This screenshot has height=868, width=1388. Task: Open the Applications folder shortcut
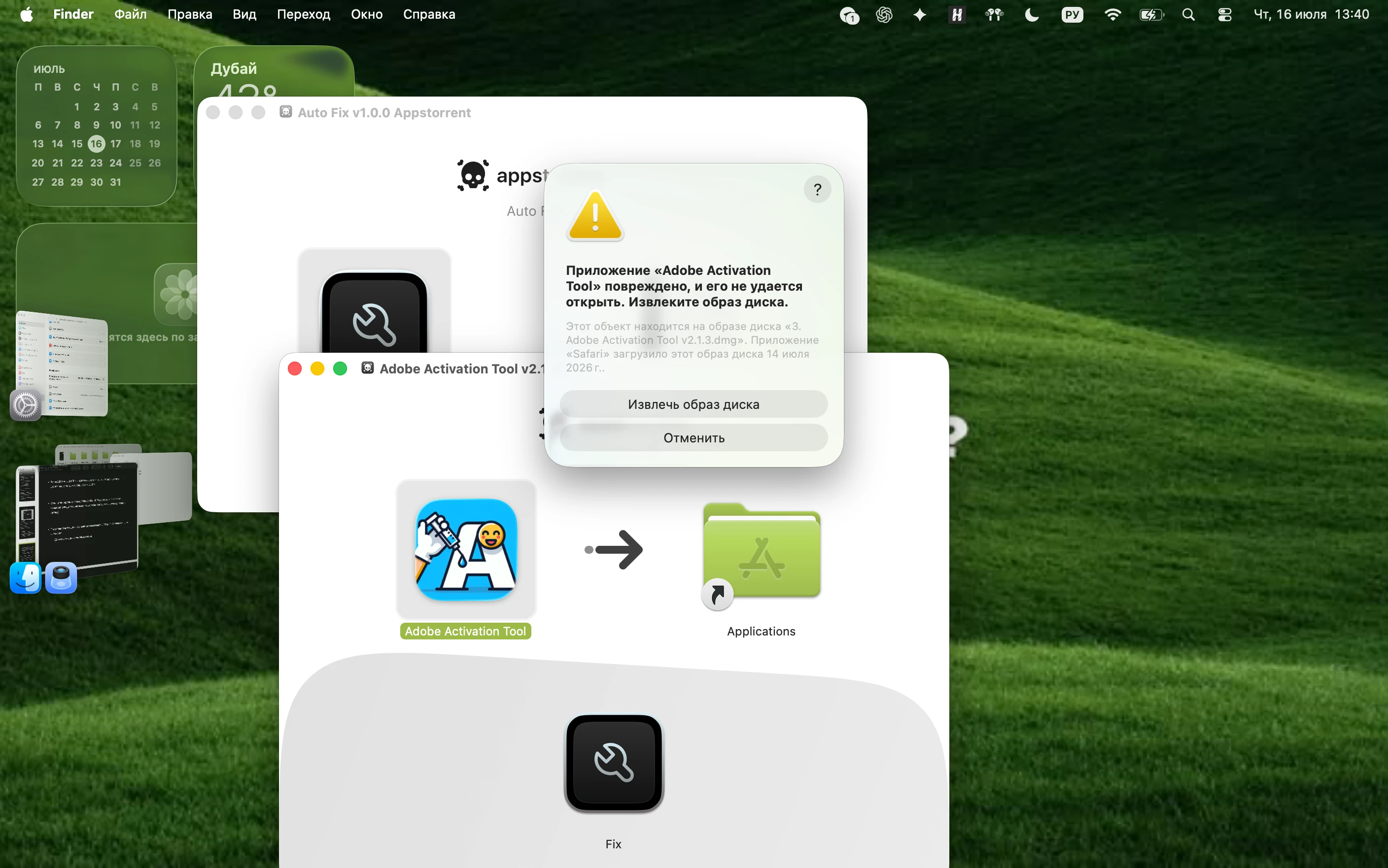762,552
